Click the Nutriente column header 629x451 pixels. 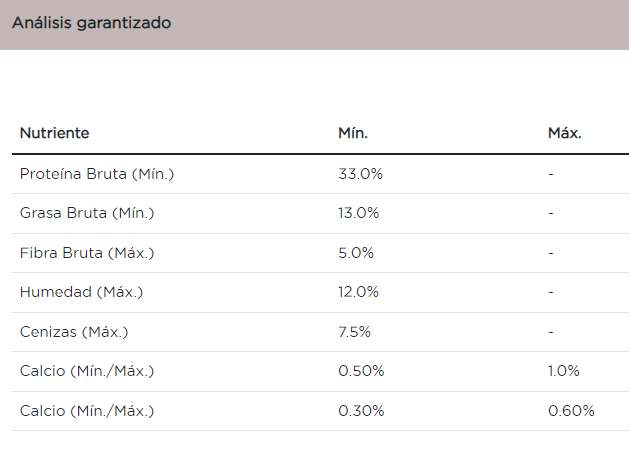pyautogui.click(x=55, y=133)
